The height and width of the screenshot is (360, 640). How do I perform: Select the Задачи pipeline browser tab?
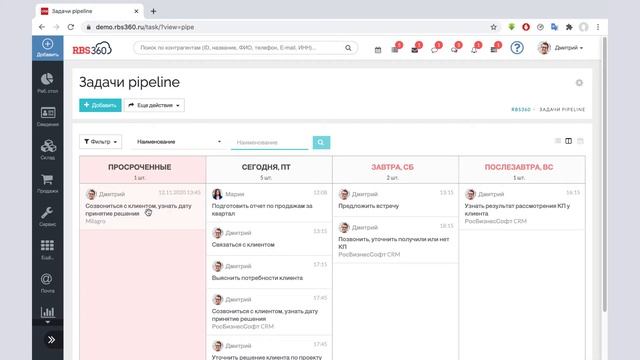(x=89, y=11)
